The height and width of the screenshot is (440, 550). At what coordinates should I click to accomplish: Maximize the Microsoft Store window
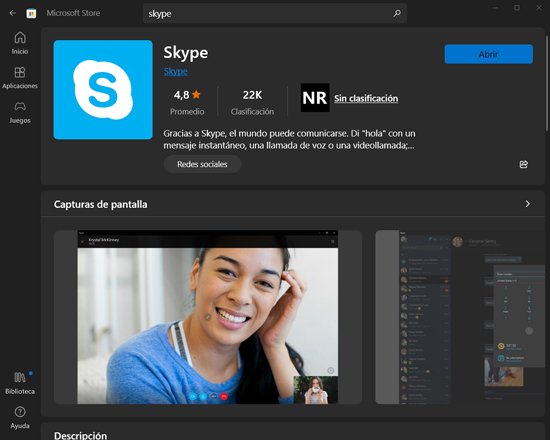pyautogui.click(x=517, y=8)
